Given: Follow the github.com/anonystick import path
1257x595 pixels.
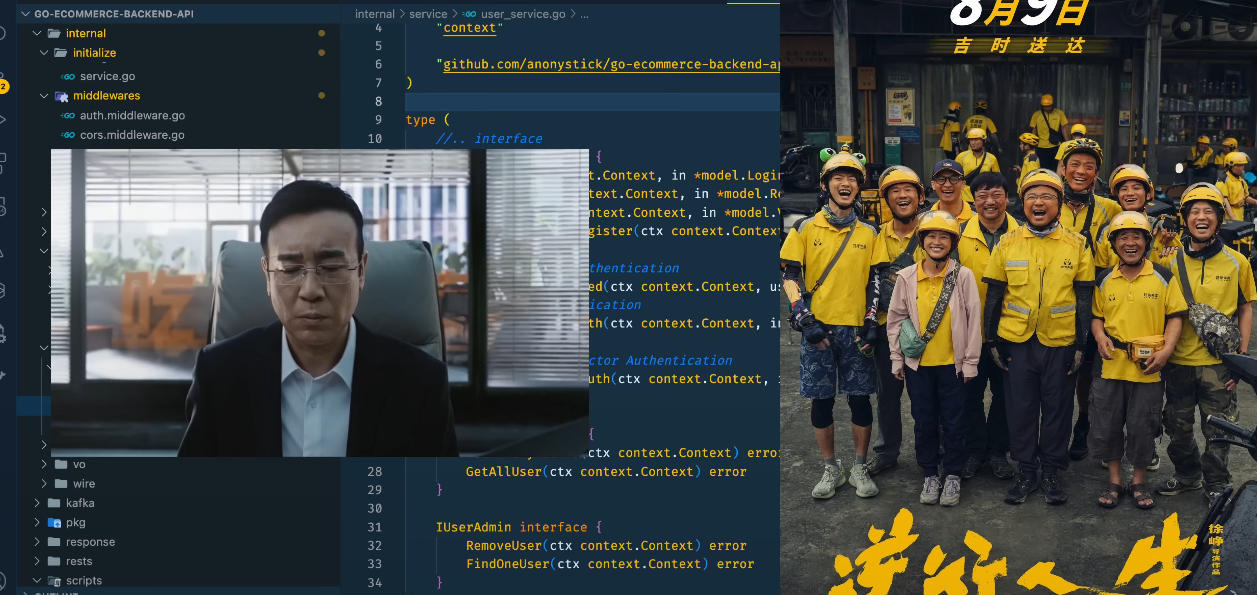Looking at the screenshot, I should (x=610, y=64).
